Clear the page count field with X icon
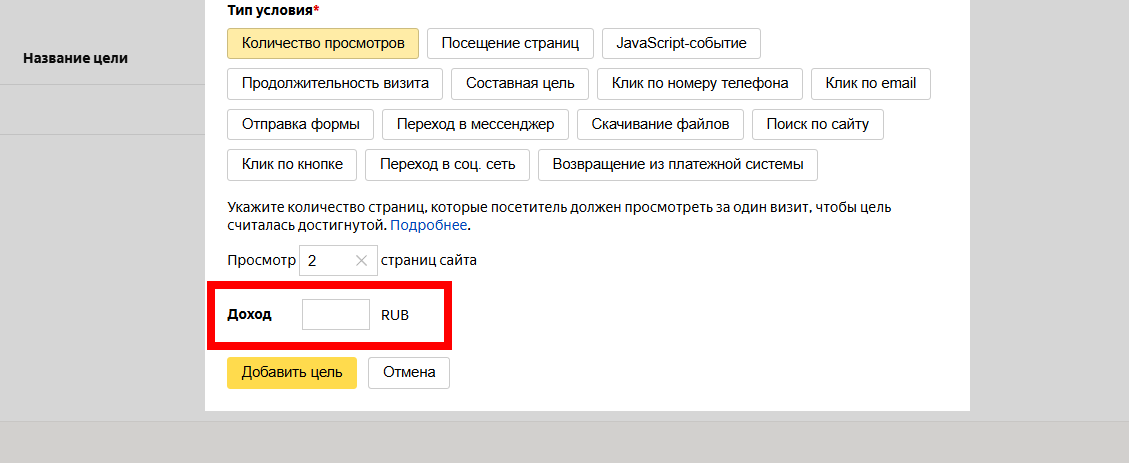Screen dimensions: 1129x463 pyautogui.click(x=361, y=261)
